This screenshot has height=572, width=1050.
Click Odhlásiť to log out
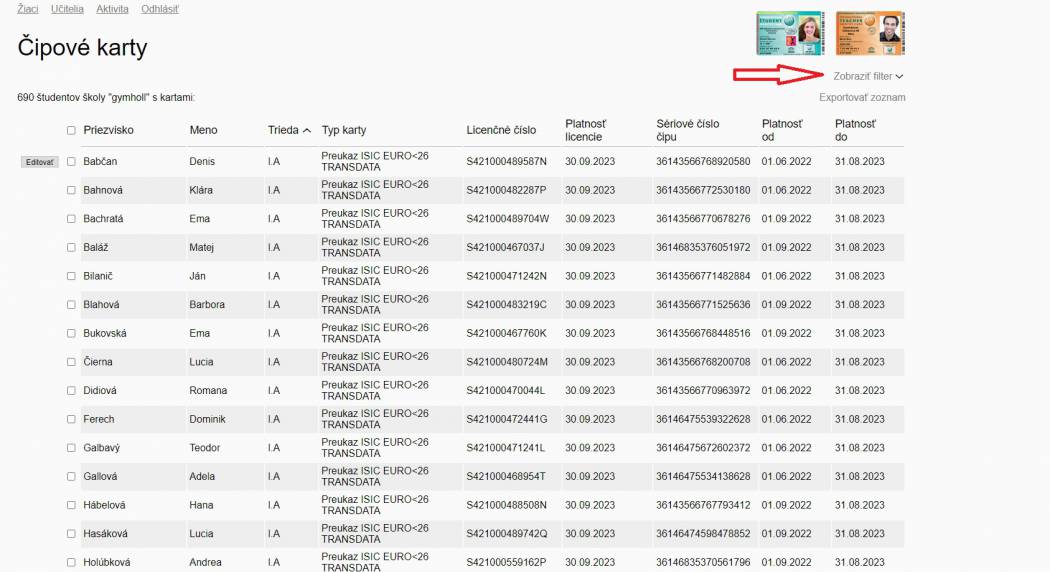click(159, 9)
